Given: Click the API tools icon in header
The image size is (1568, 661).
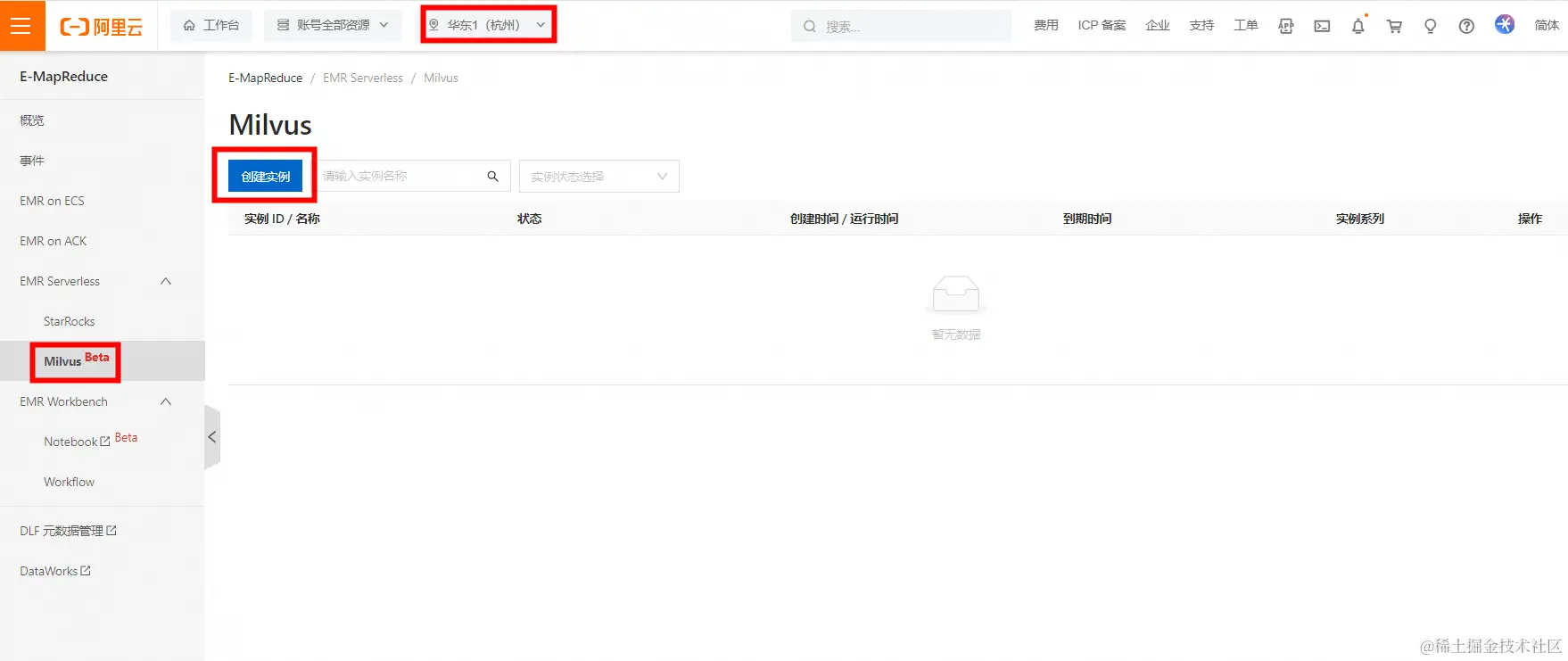Looking at the screenshot, I should [1286, 26].
